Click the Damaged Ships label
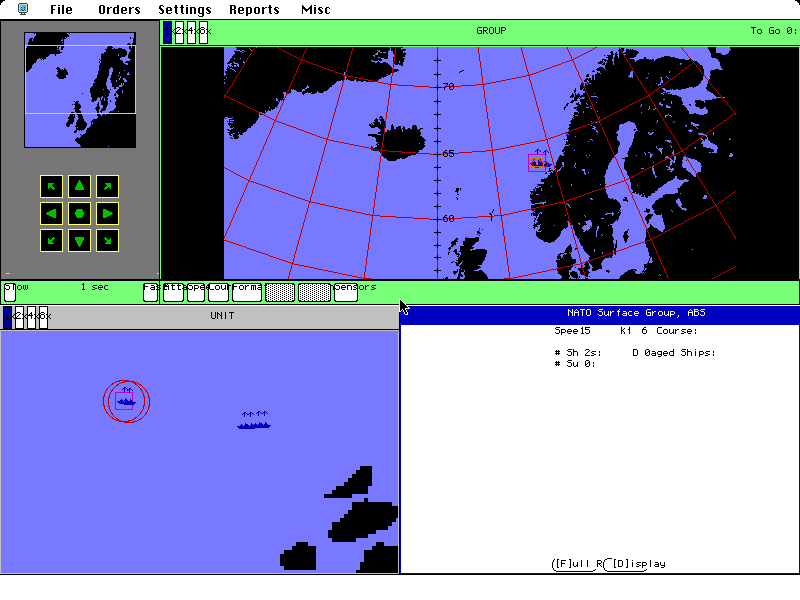 (674, 353)
